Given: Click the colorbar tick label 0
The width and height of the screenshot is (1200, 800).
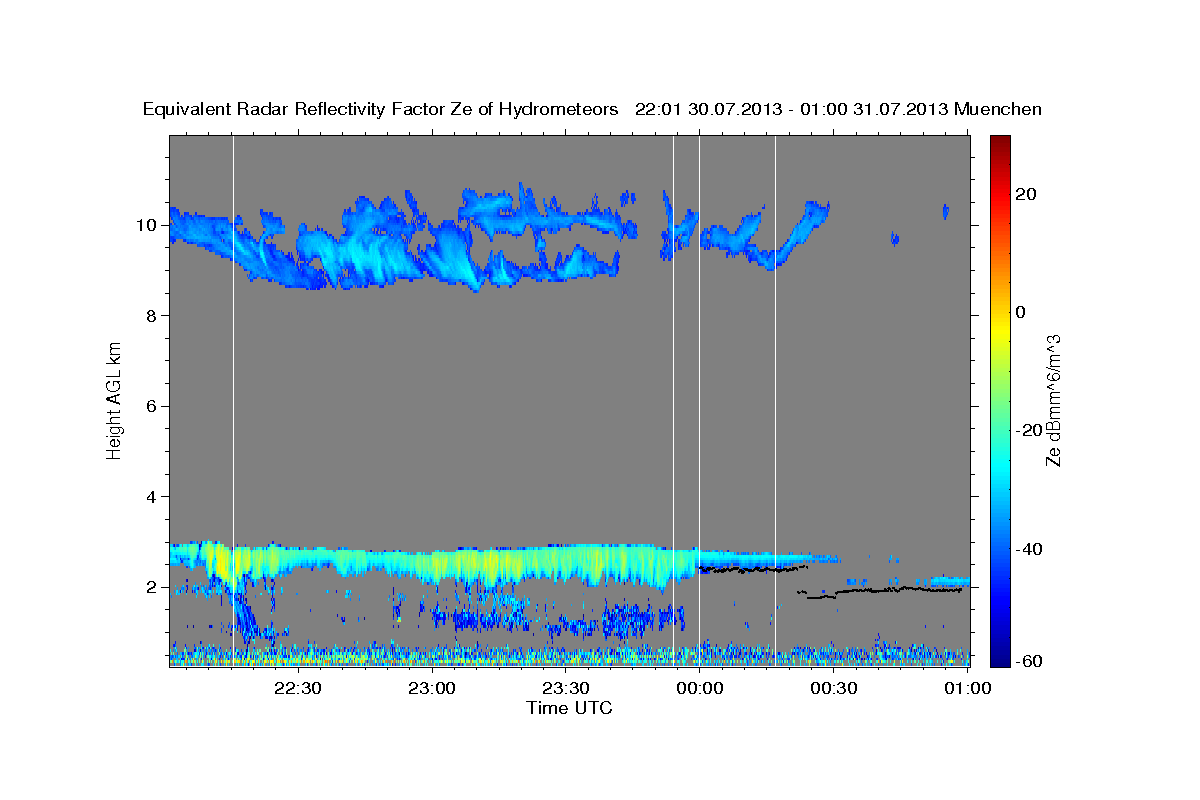Looking at the screenshot, I should pyautogui.click(x=1021, y=312).
